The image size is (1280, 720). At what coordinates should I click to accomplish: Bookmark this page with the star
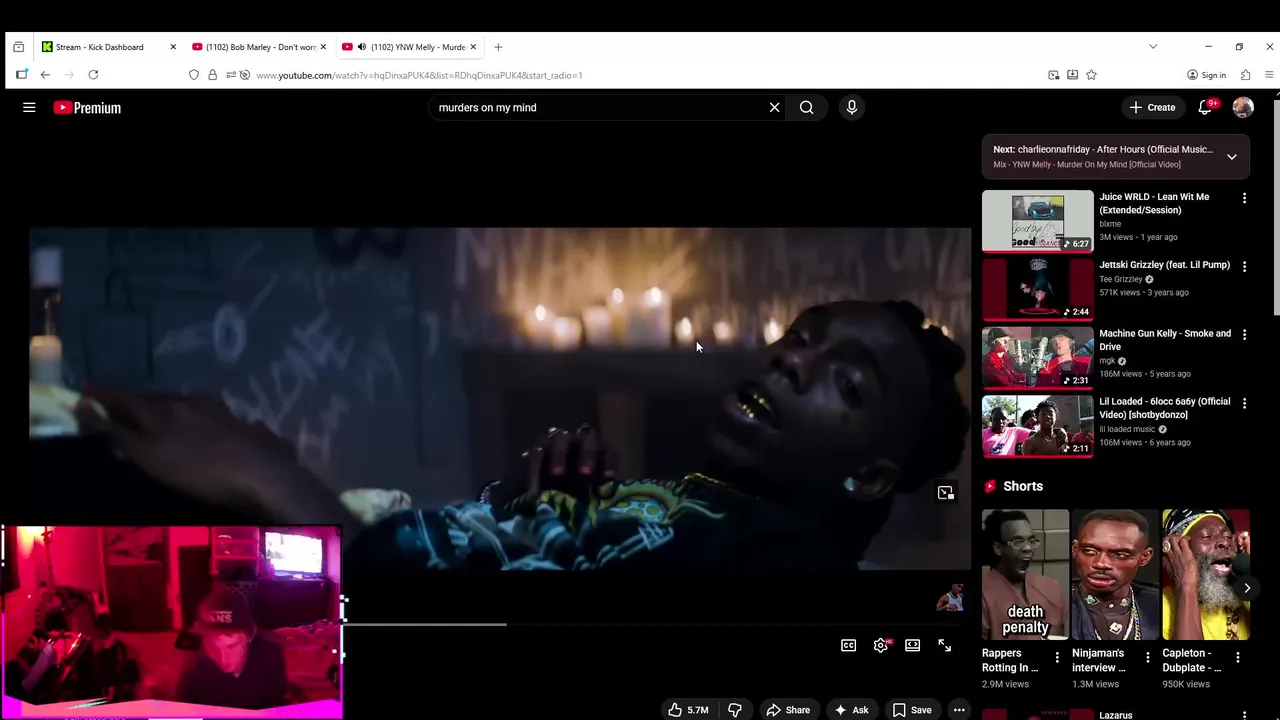(x=1091, y=75)
